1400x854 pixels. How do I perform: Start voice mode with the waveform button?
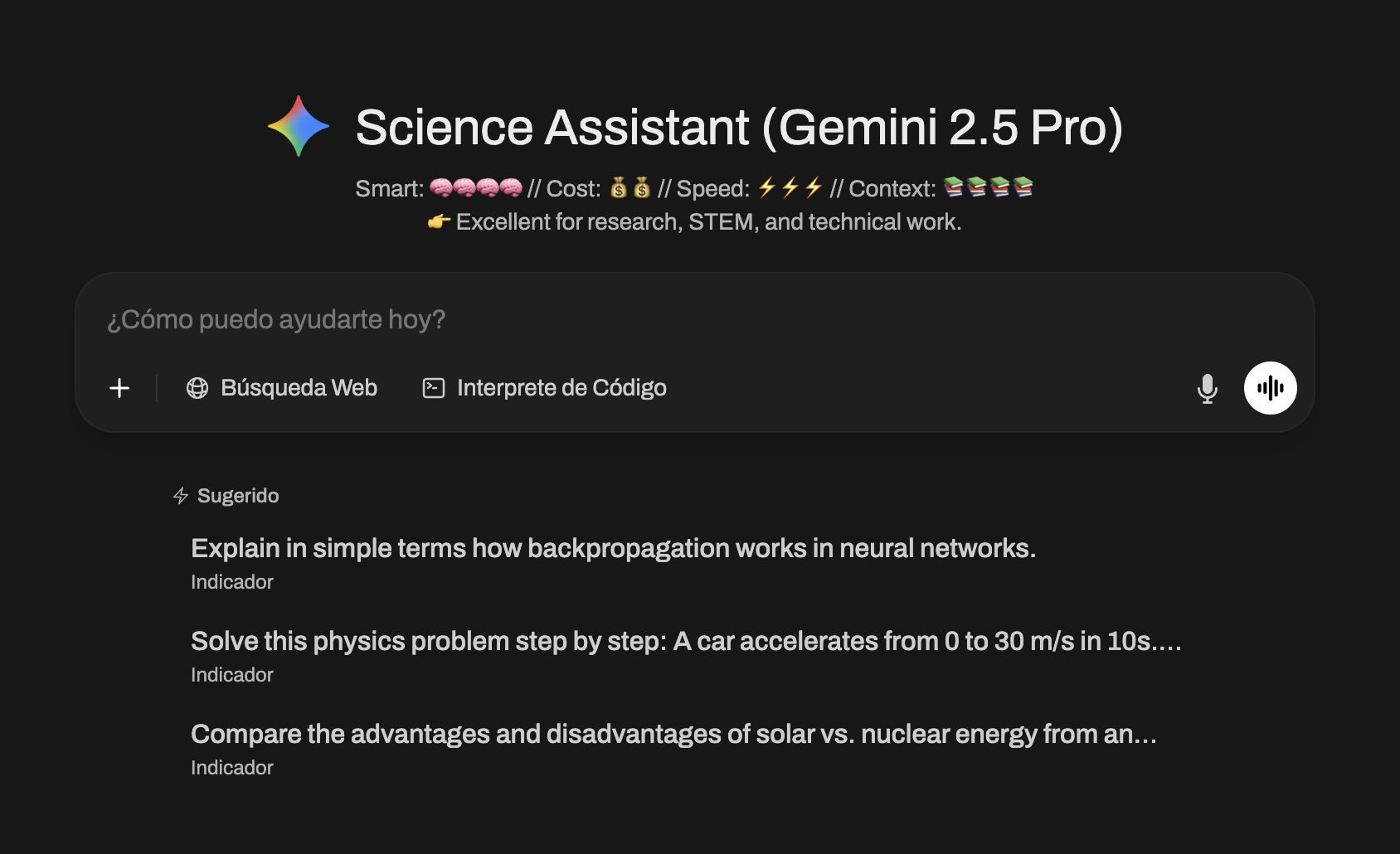[1270, 388]
